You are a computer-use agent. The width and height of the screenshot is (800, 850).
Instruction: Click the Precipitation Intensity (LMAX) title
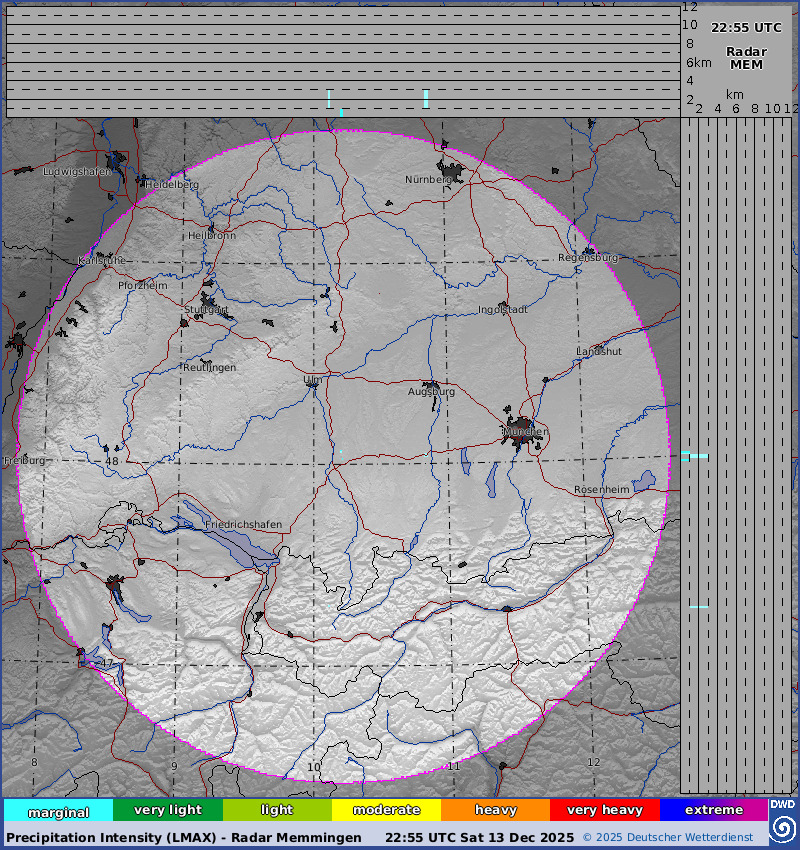click(184, 837)
